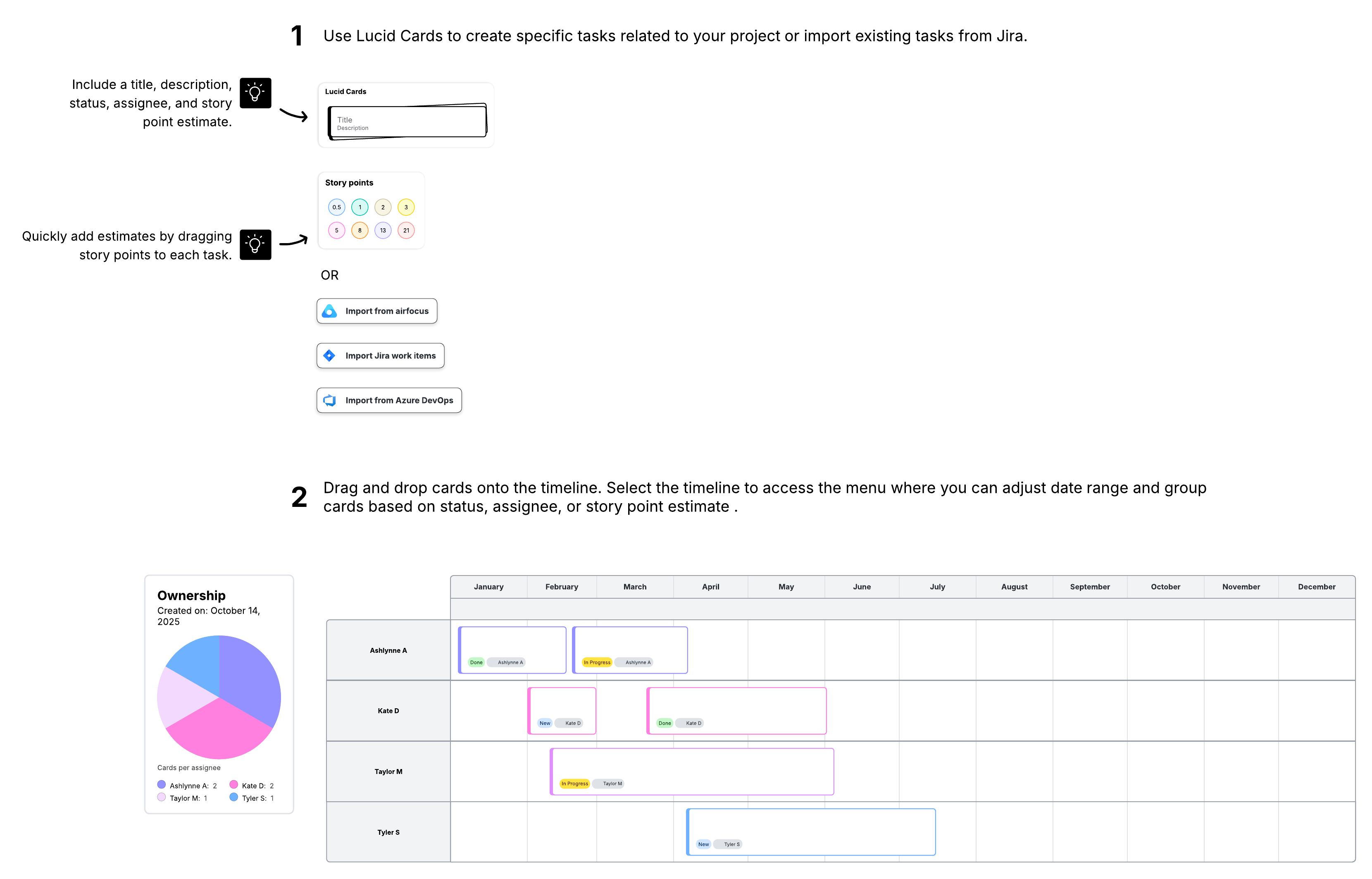The height and width of the screenshot is (879, 1372).
Task: Select the 5 story point estimate
Action: [336, 230]
